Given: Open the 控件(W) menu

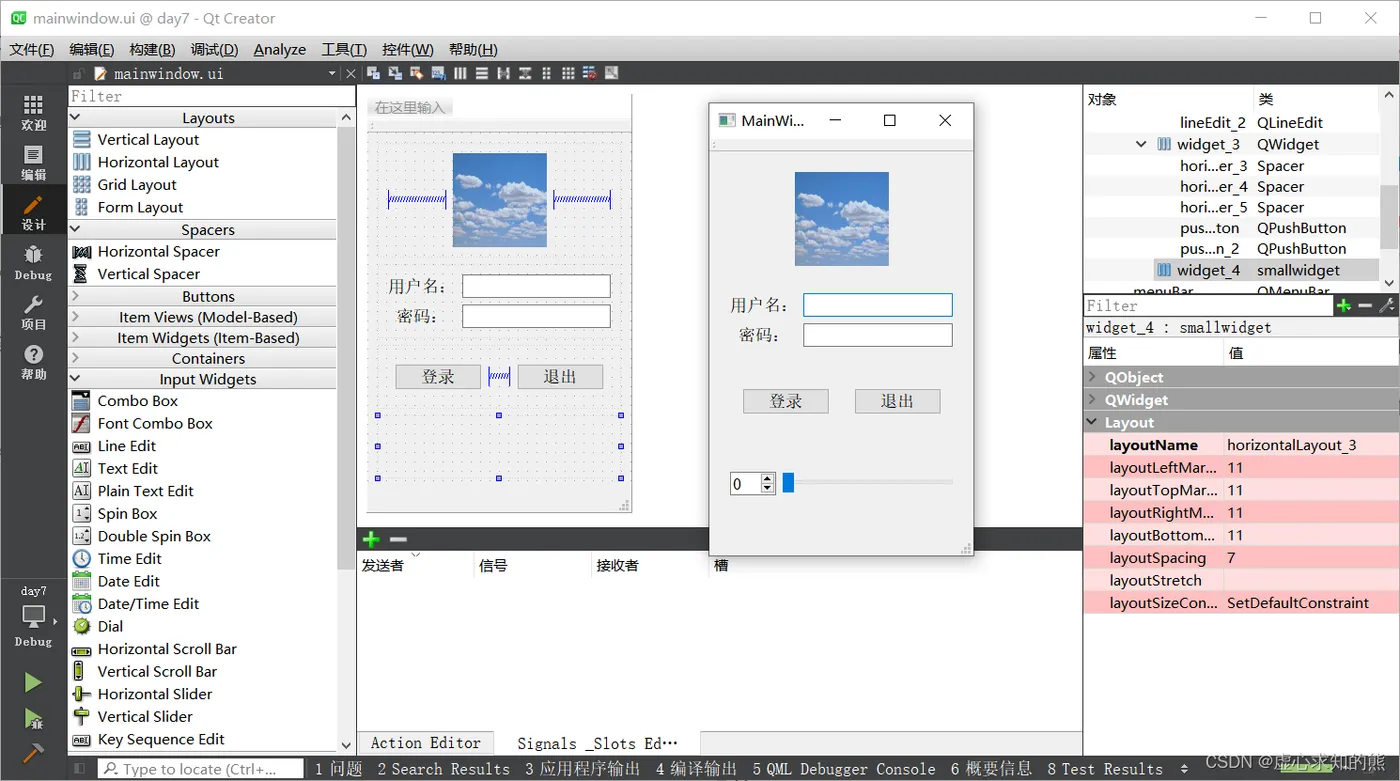Looking at the screenshot, I should pyautogui.click(x=408, y=49).
